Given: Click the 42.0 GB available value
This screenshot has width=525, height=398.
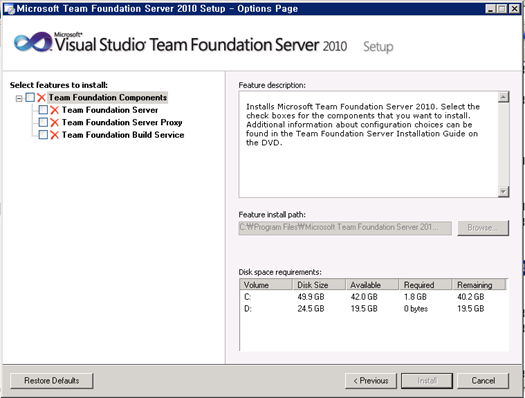Looking at the screenshot, I should tap(364, 297).
